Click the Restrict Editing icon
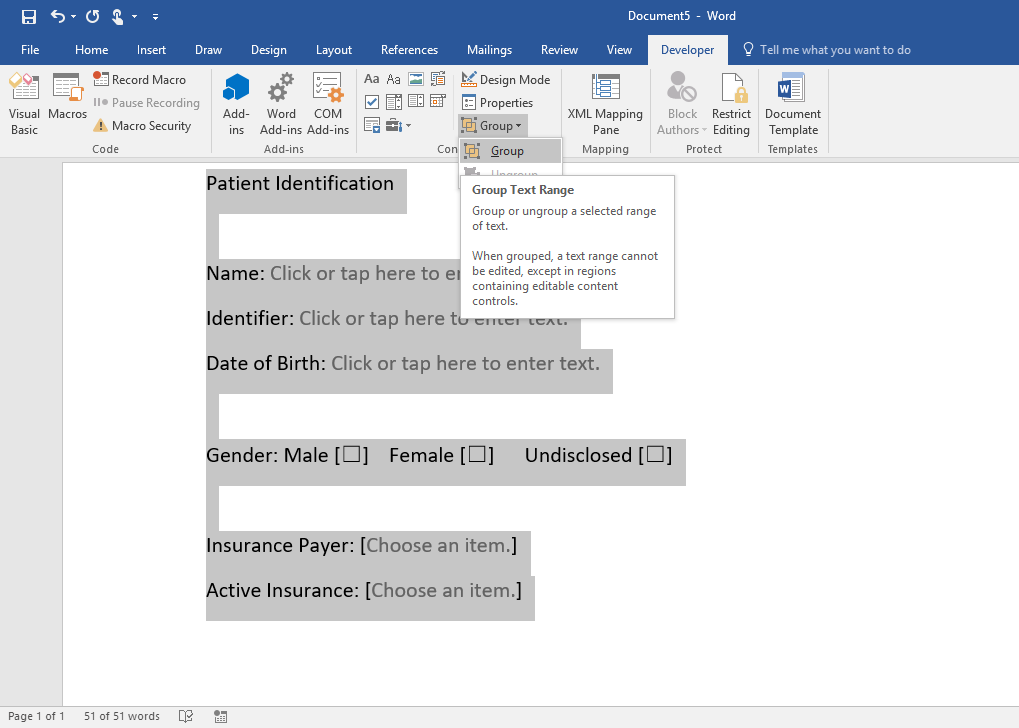The height and width of the screenshot is (728, 1019). [731, 104]
